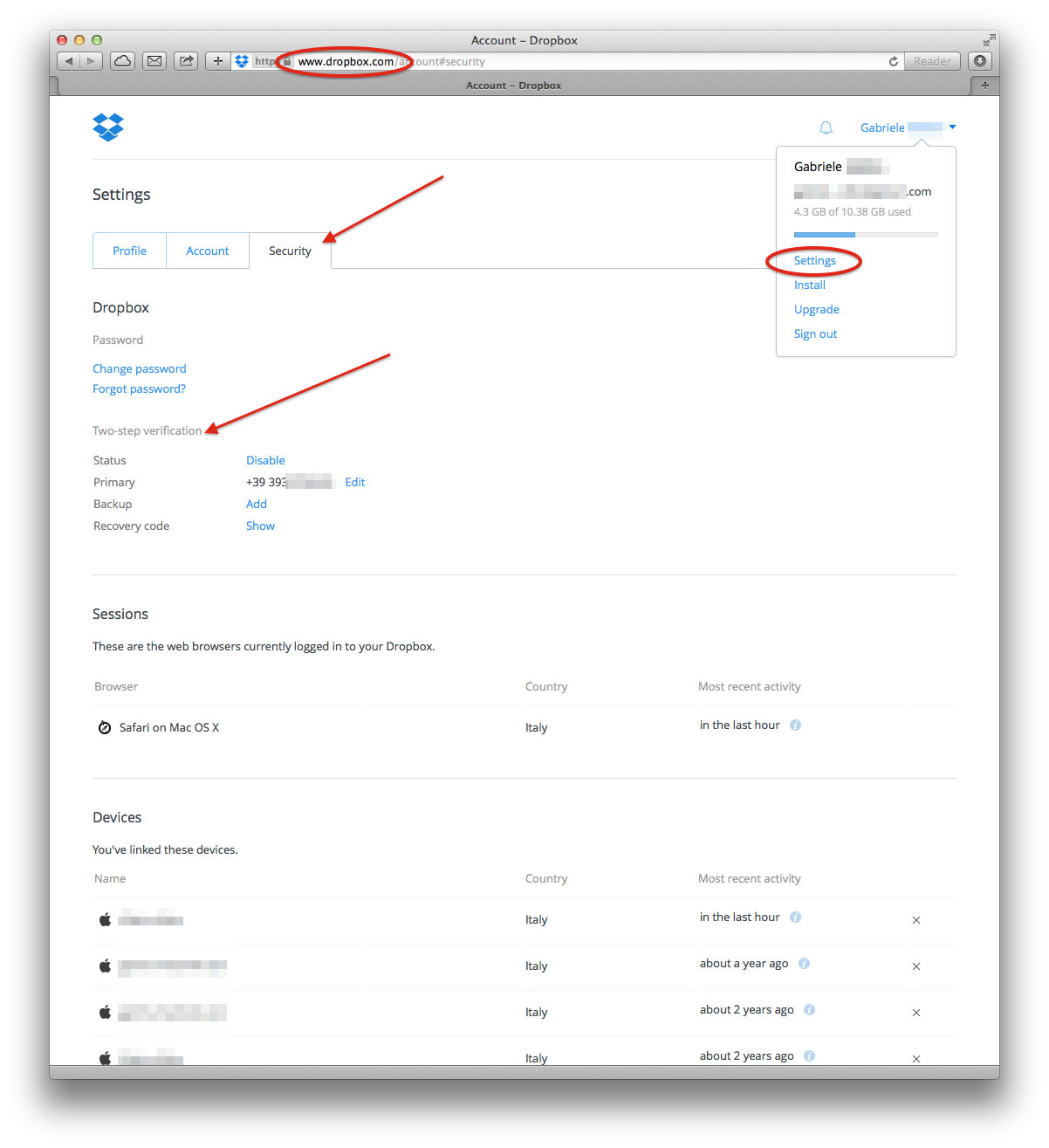This screenshot has width=1049, height=1148.
Task: Open notifications bell icon
Action: click(x=826, y=128)
